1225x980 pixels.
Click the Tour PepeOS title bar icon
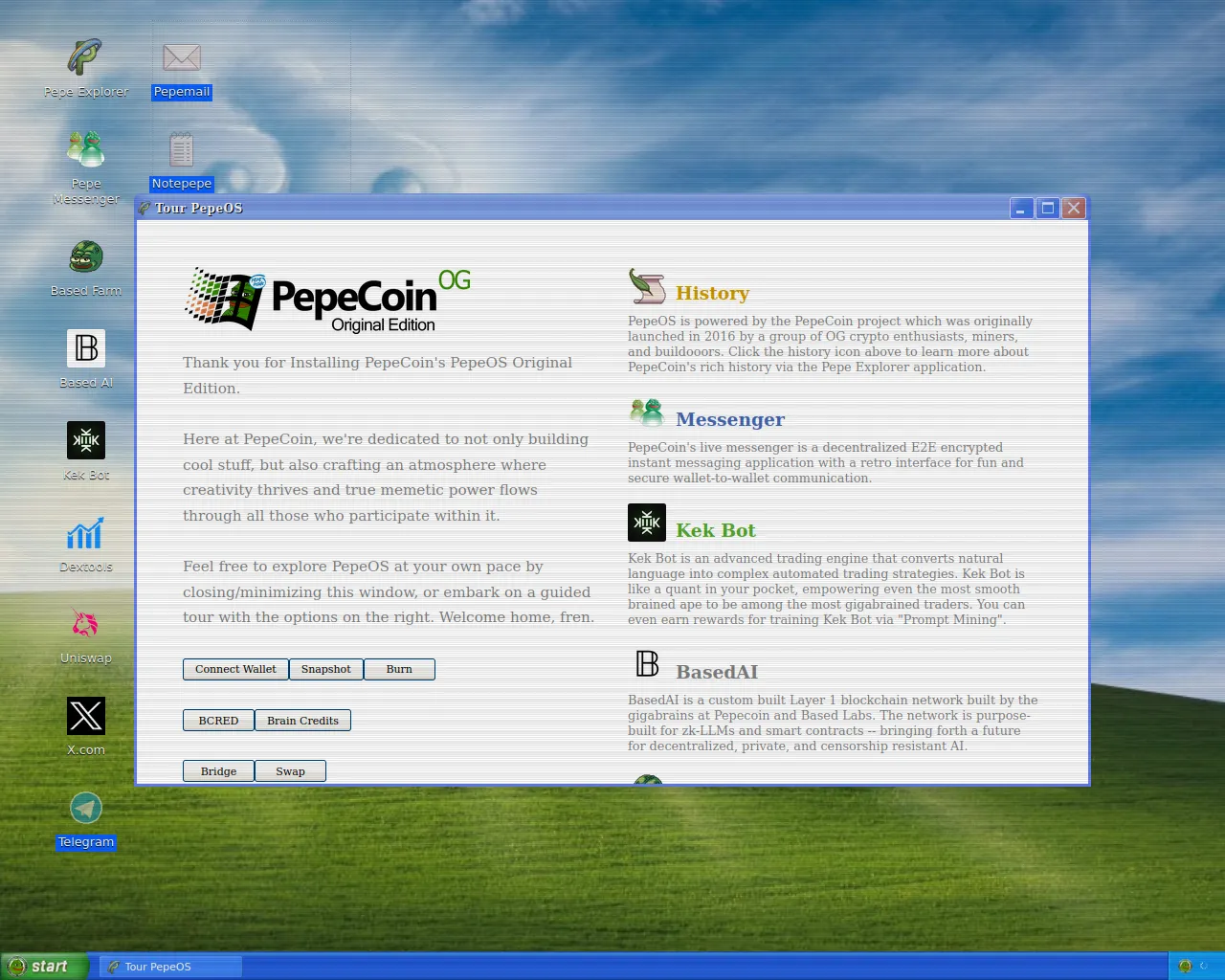click(145, 208)
